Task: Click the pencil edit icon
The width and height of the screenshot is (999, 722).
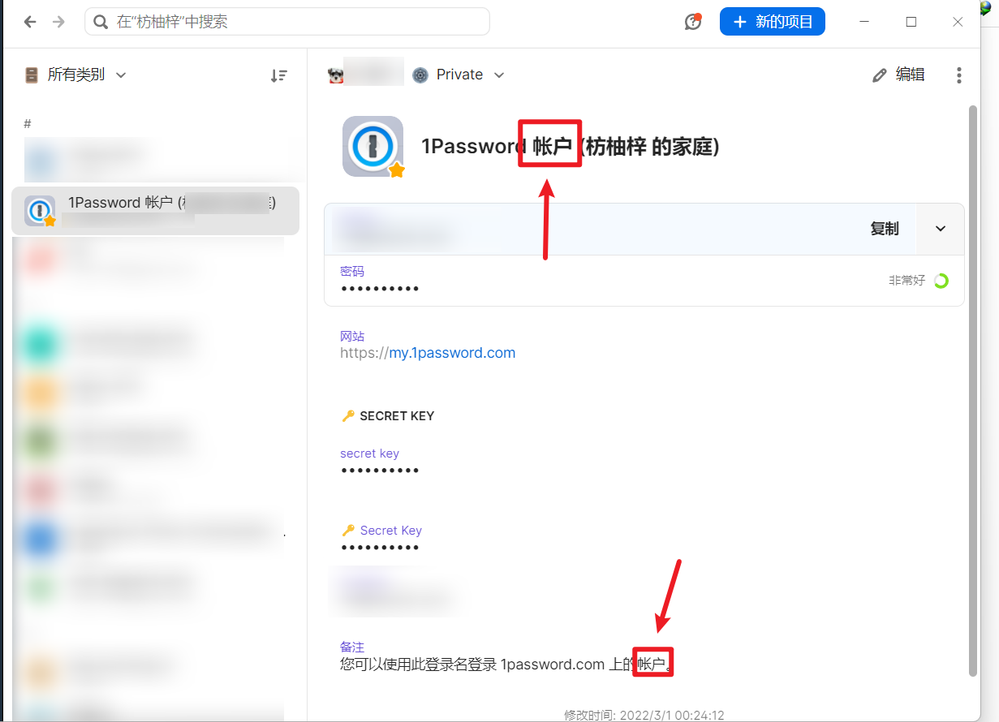Action: (880, 75)
